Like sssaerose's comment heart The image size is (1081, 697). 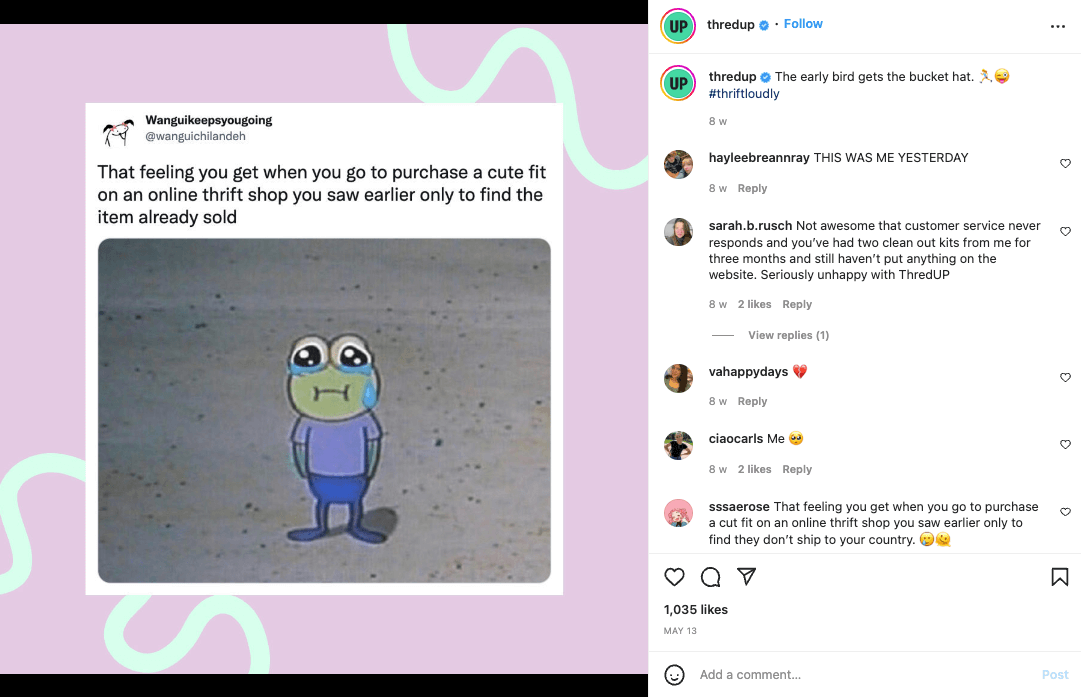pos(1065,512)
